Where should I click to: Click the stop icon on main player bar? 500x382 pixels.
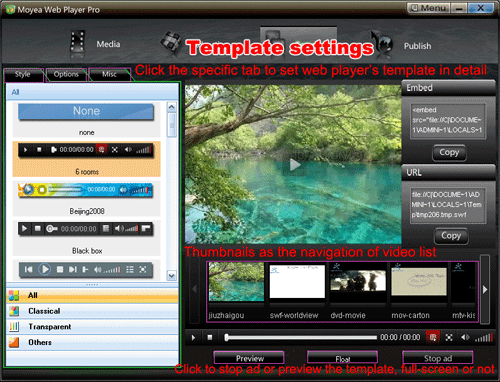(210, 337)
